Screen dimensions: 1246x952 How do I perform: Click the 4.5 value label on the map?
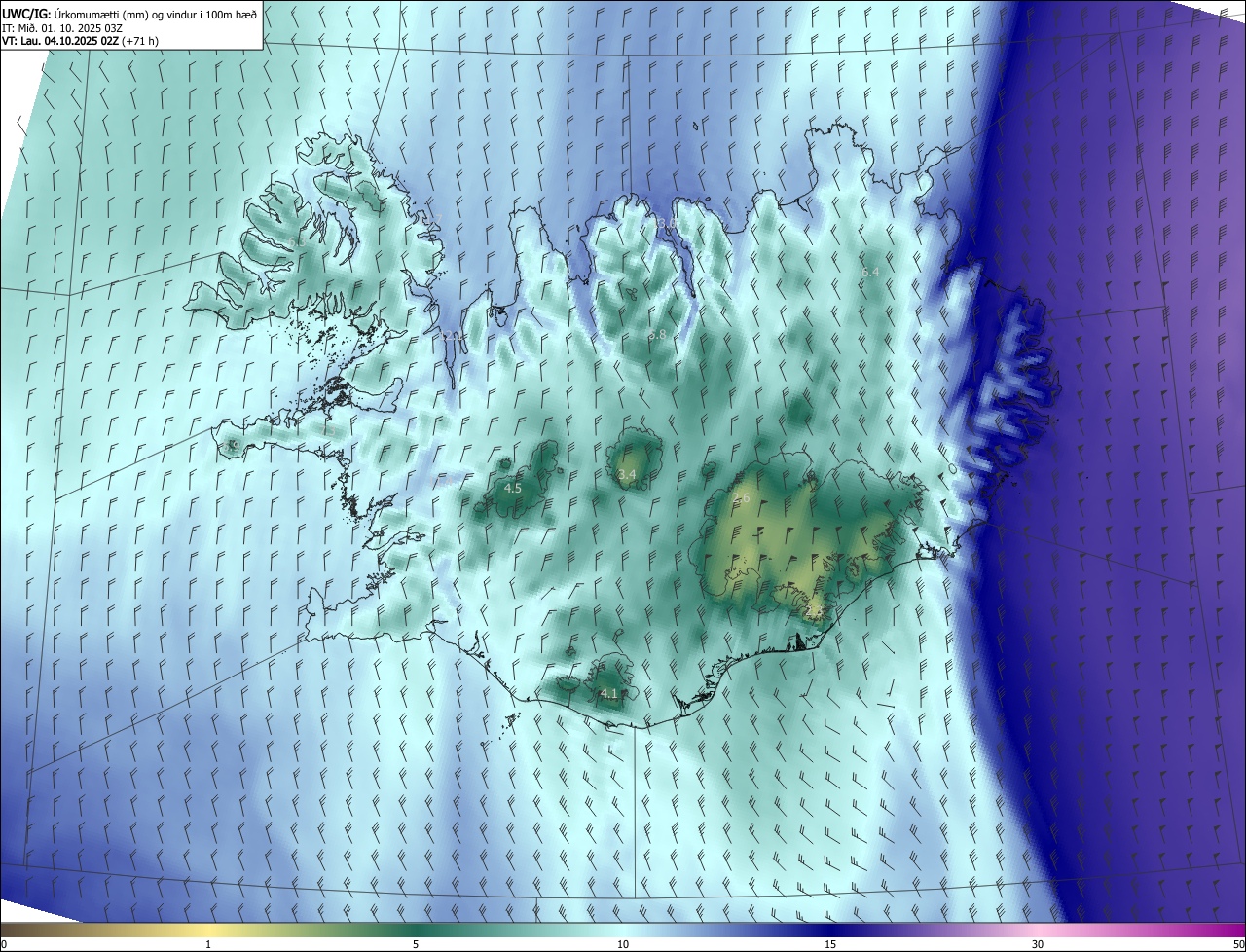pyautogui.click(x=513, y=488)
